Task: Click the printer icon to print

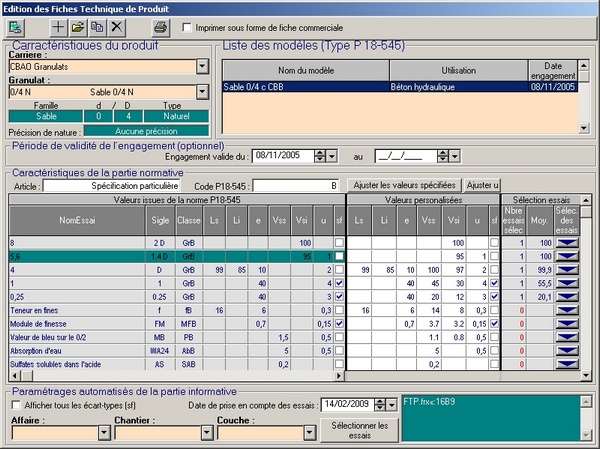Action: pos(160,26)
